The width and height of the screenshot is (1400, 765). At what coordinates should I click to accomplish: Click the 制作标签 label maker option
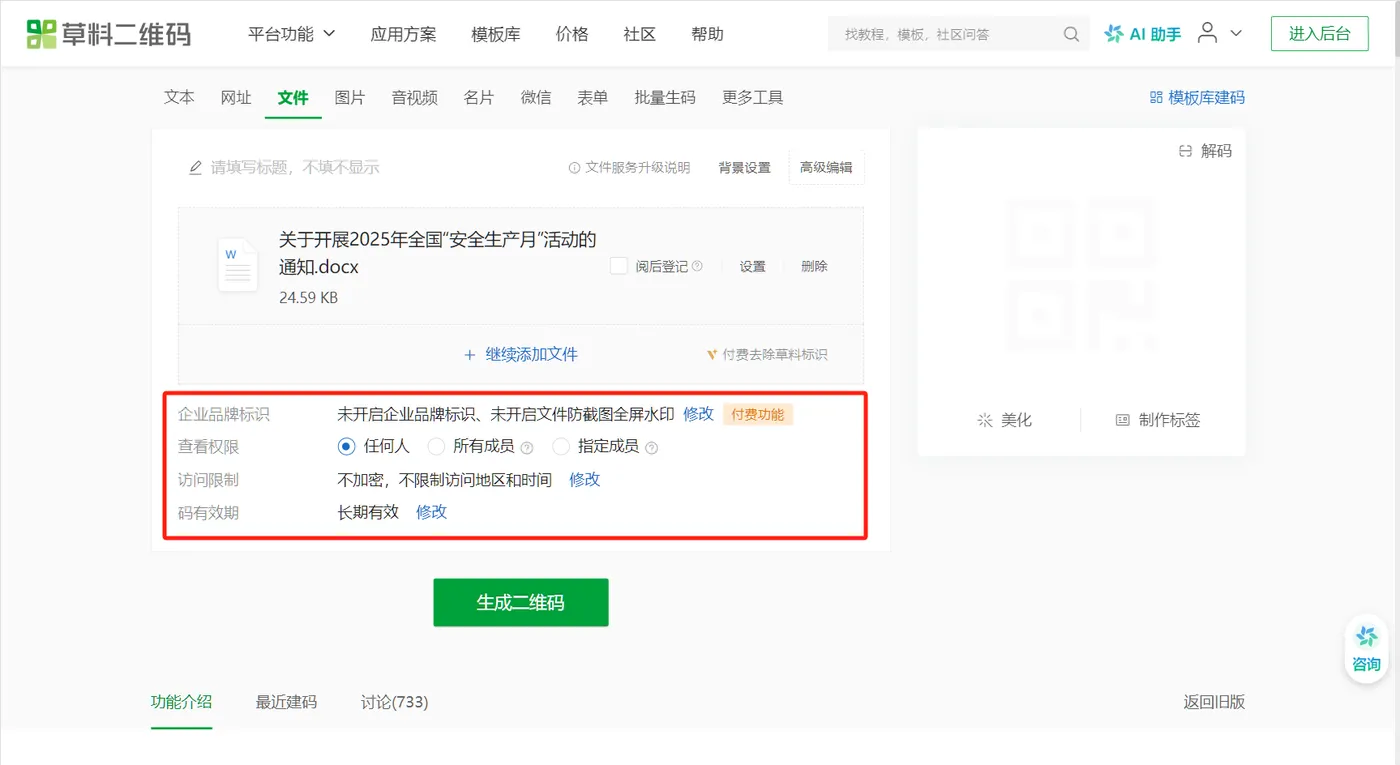tap(1158, 420)
